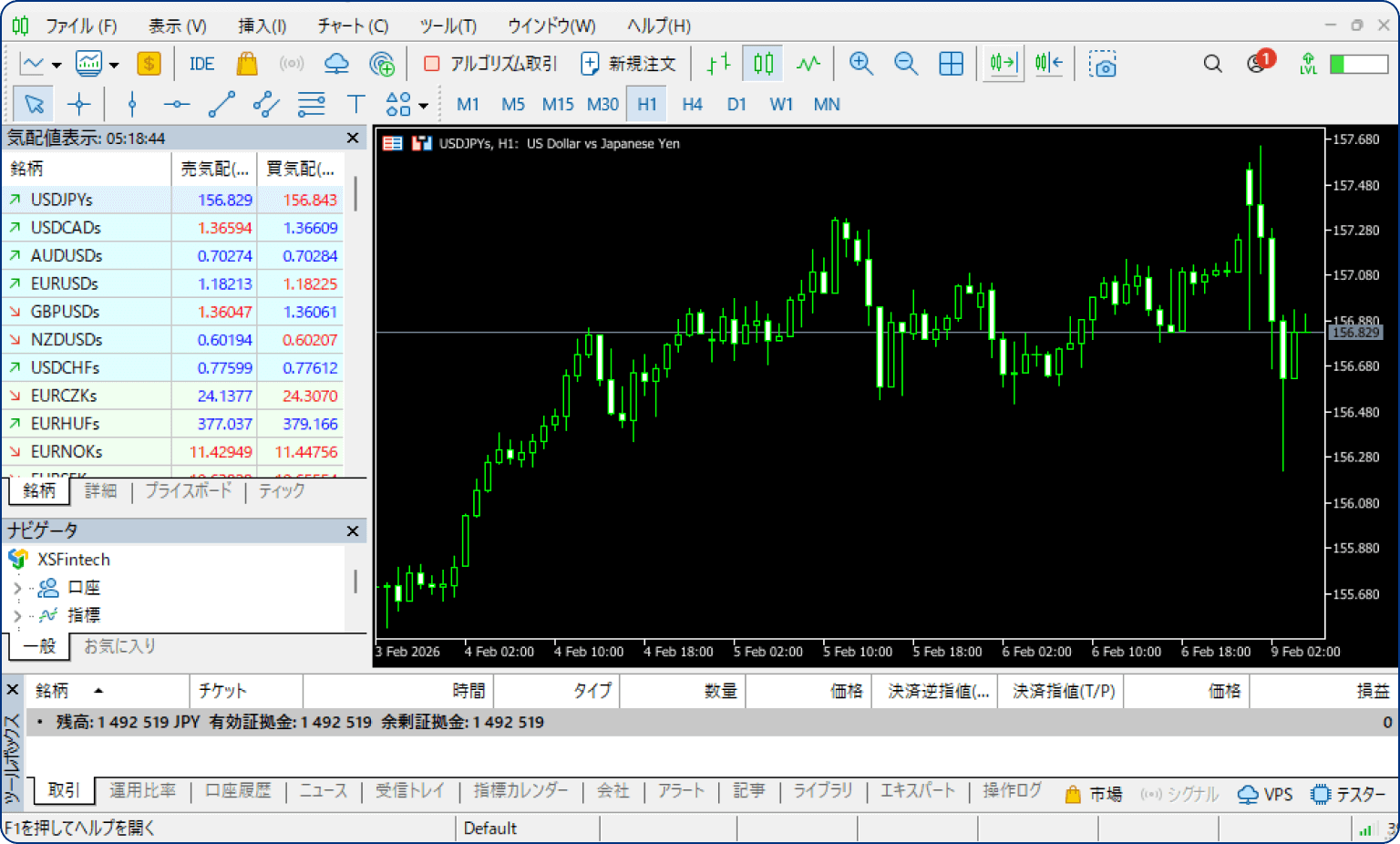Switch to the 口座履歴 tab
The image size is (1400, 844).
[x=238, y=790]
